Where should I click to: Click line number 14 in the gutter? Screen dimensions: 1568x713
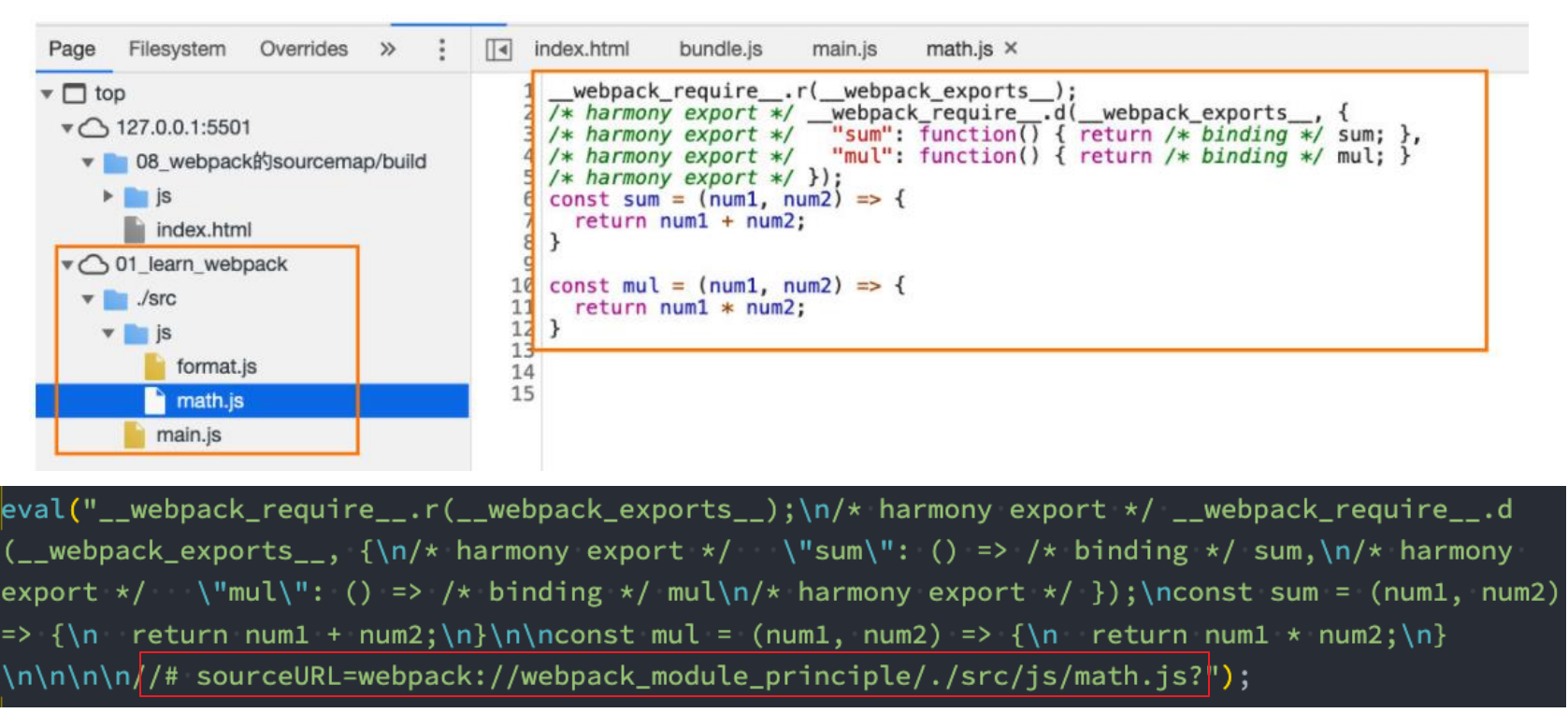coord(523,372)
